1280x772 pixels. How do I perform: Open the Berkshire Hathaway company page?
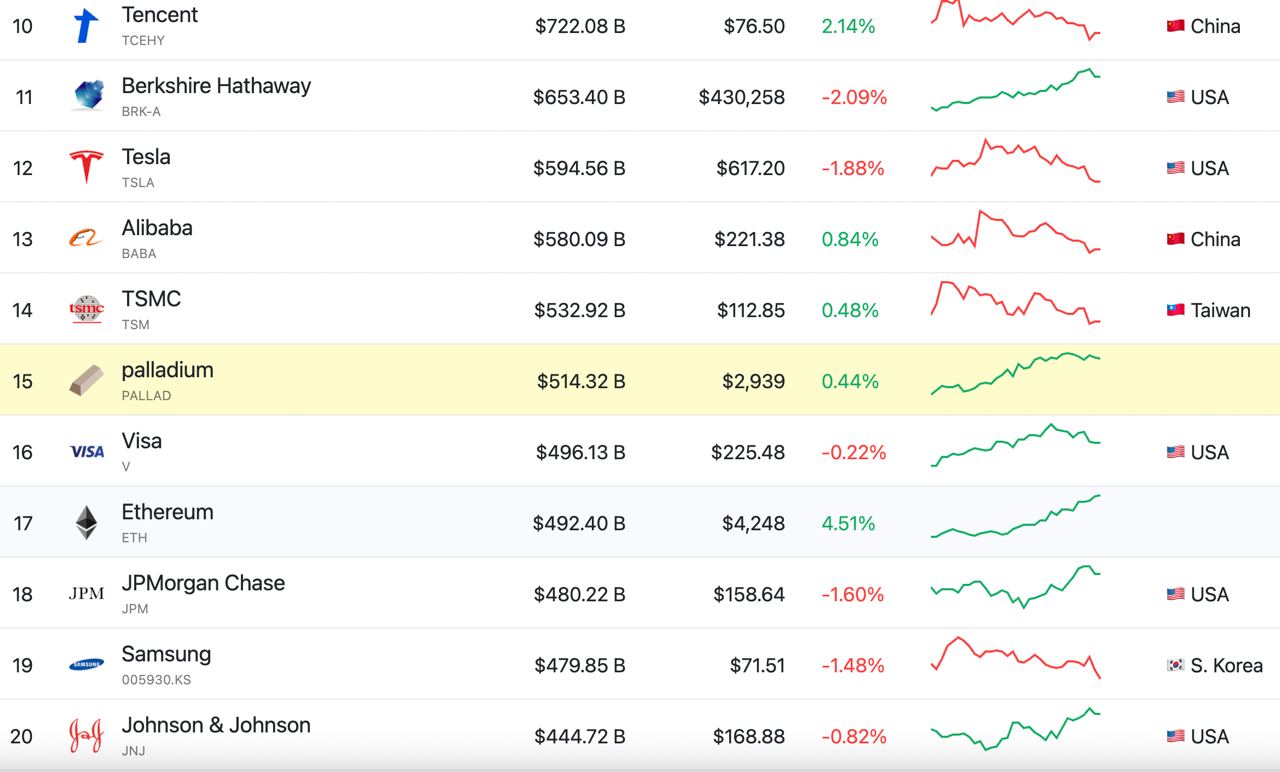click(x=216, y=86)
